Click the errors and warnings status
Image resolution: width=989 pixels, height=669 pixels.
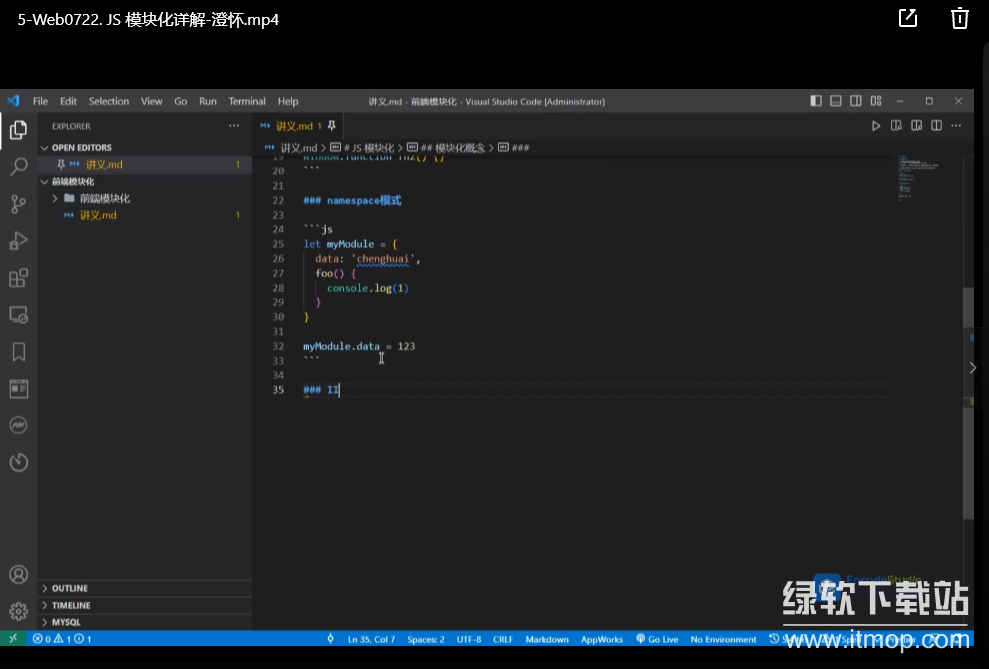(62, 639)
